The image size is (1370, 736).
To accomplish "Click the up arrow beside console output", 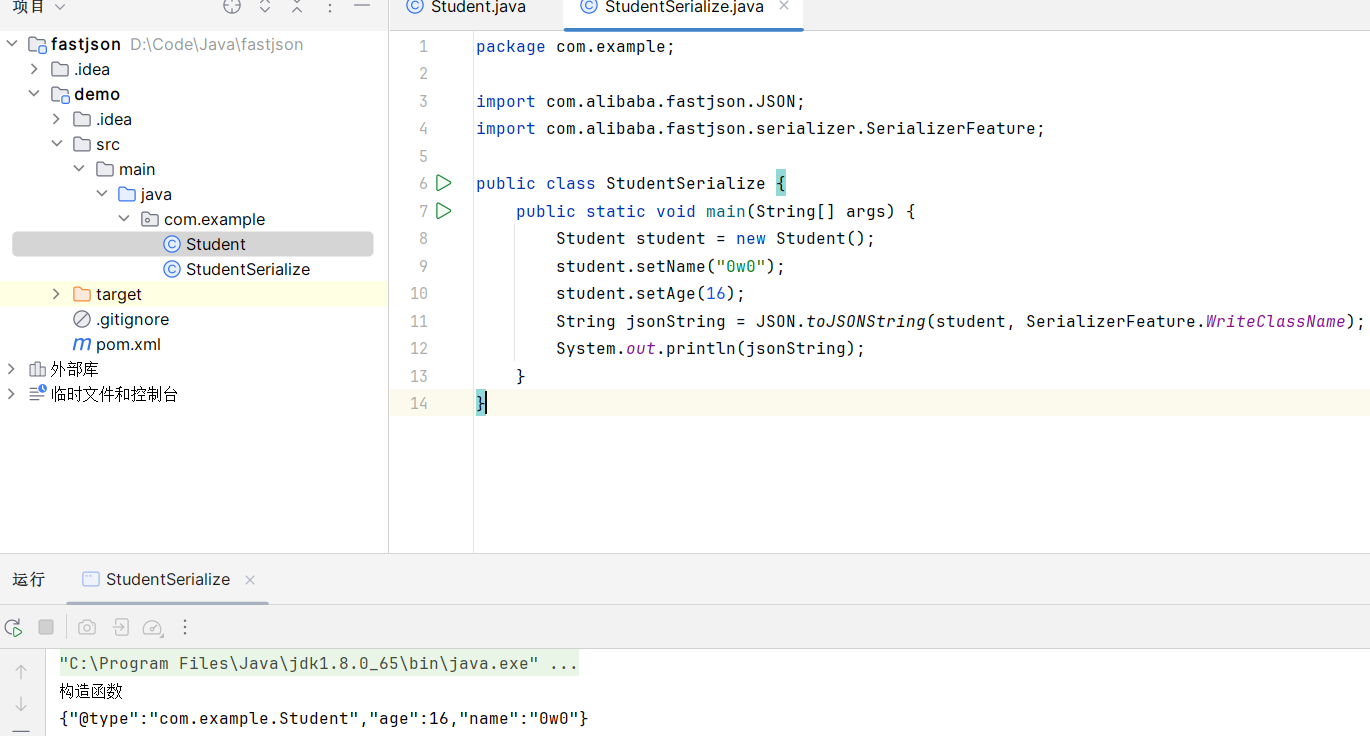I will pos(21,672).
